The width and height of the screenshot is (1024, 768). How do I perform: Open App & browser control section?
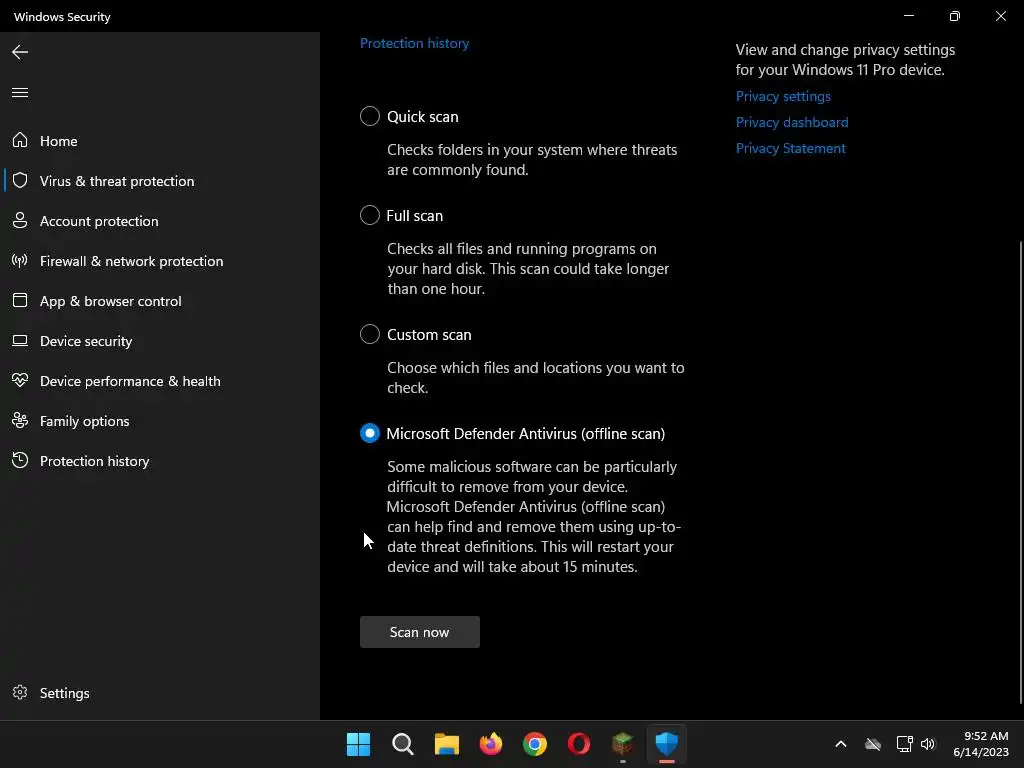[160, 301]
